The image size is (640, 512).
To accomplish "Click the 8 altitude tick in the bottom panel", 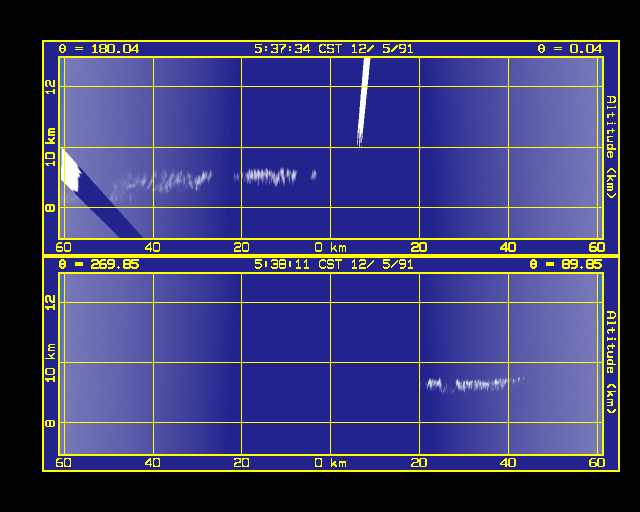I will (50, 423).
